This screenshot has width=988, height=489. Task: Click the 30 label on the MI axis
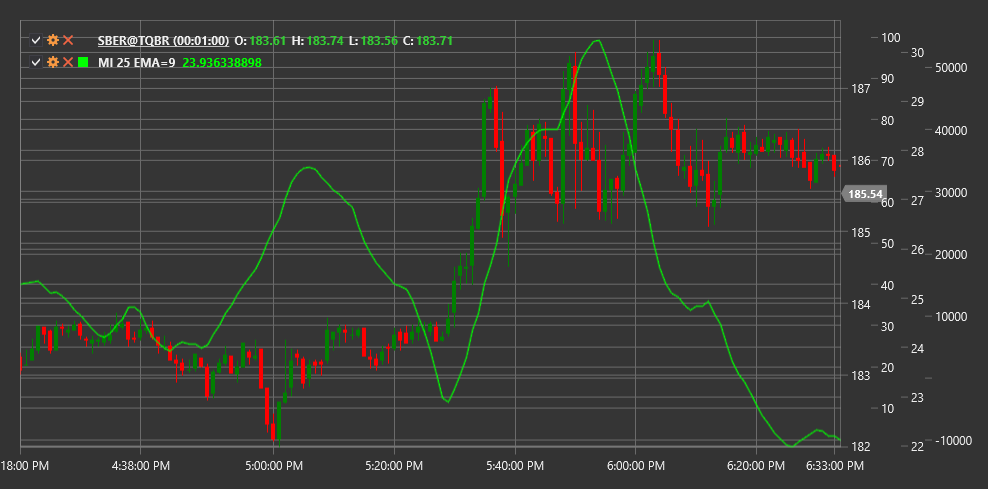pyautogui.click(x=918, y=53)
